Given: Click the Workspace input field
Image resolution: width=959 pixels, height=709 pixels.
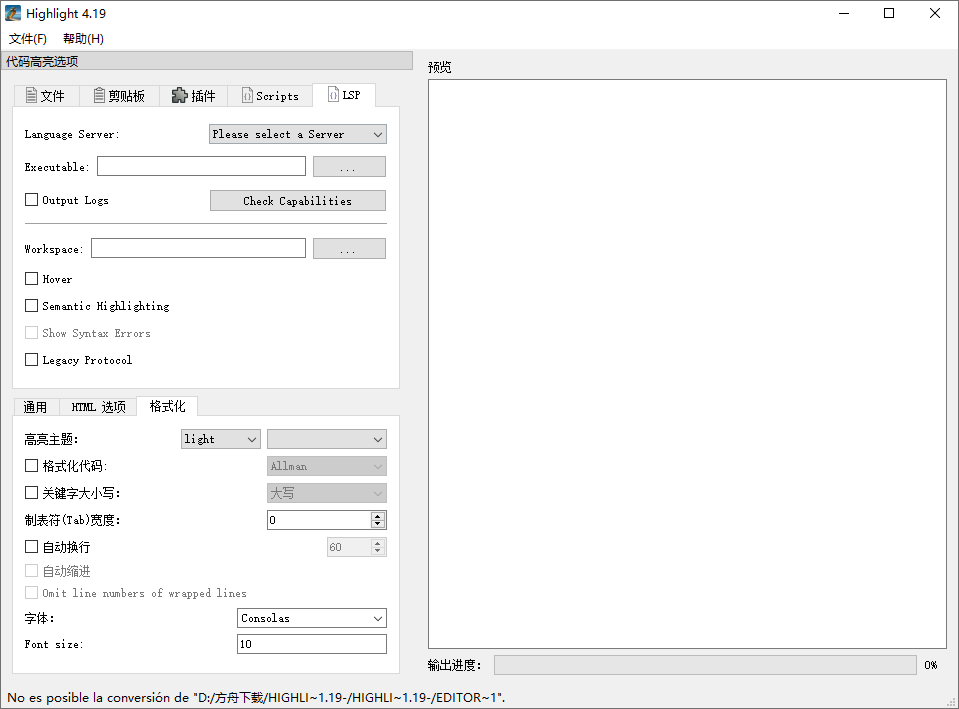Looking at the screenshot, I should tap(198, 248).
